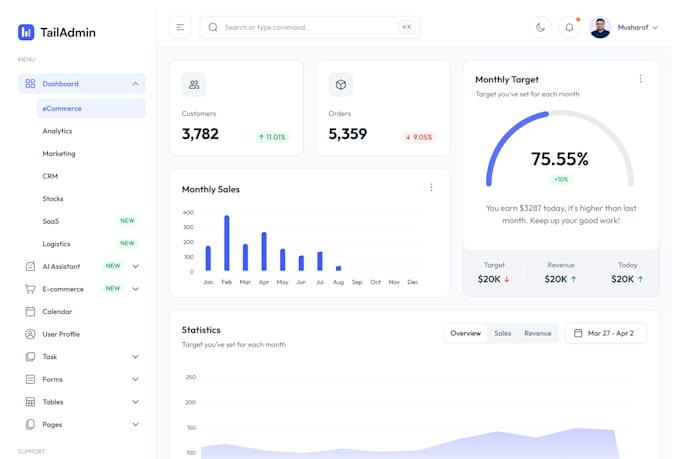This screenshot has height=459, width=680.
Task: Click the Pages sidebar icon
Action: pyautogui.click(x=30, y=424)
